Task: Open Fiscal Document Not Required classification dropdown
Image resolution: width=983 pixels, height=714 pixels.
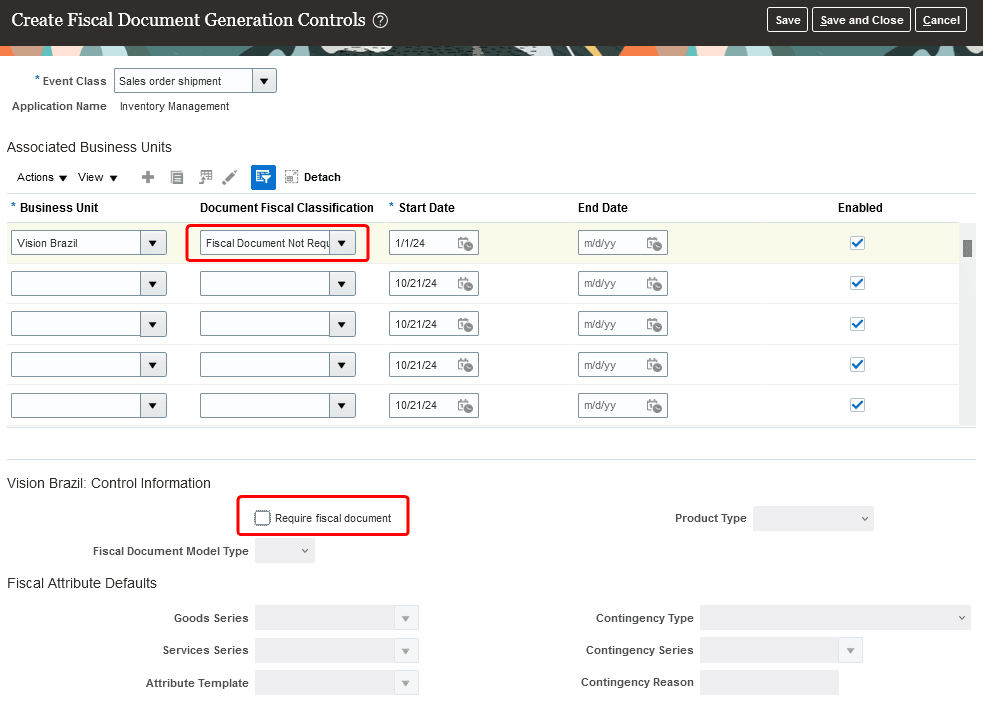Action: coord(342,243)
